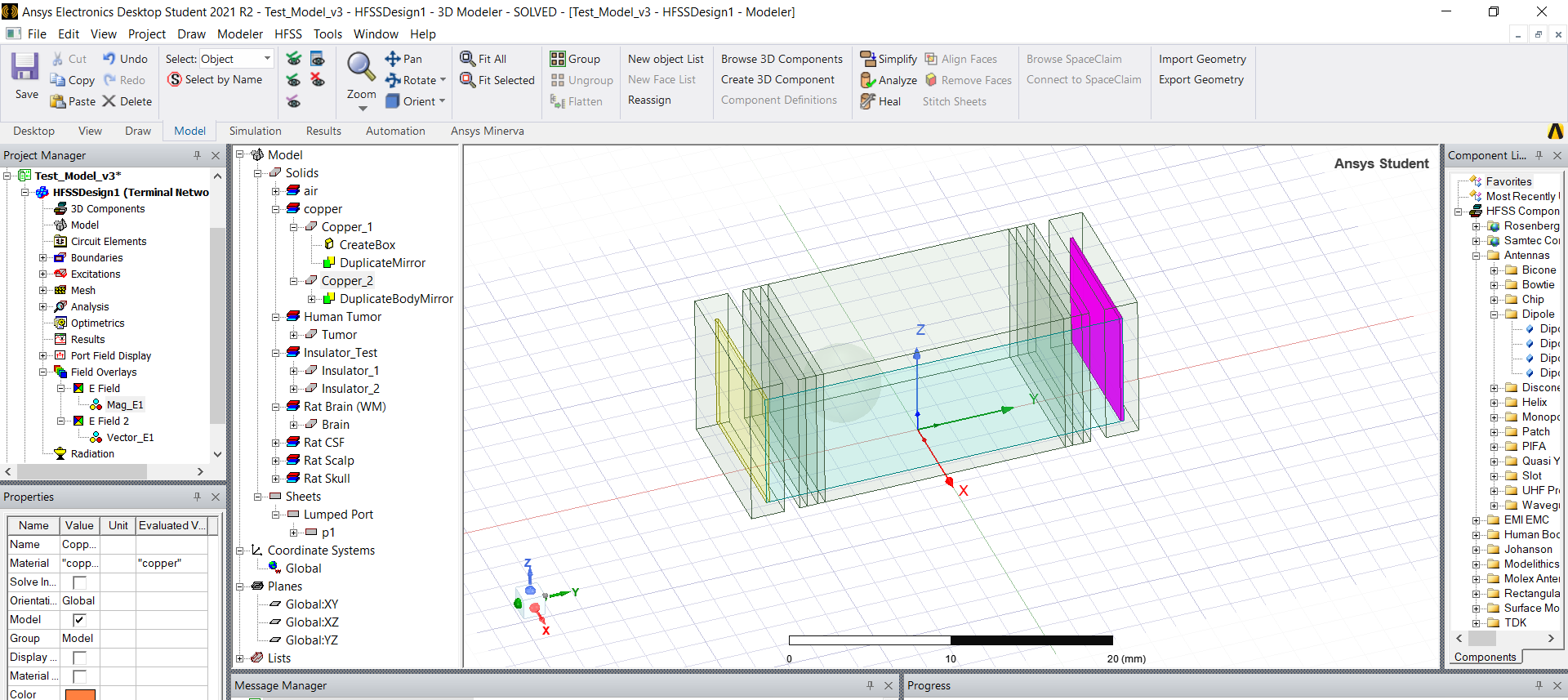
Task: Click the Group objects icon
Action: click(x=558, y=59)
